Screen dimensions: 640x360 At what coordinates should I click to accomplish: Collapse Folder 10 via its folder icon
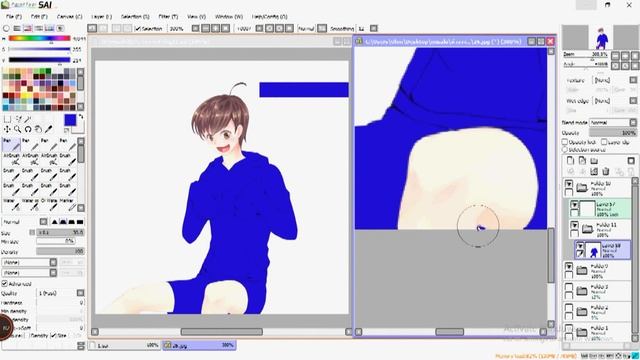[x=582, y=188]
